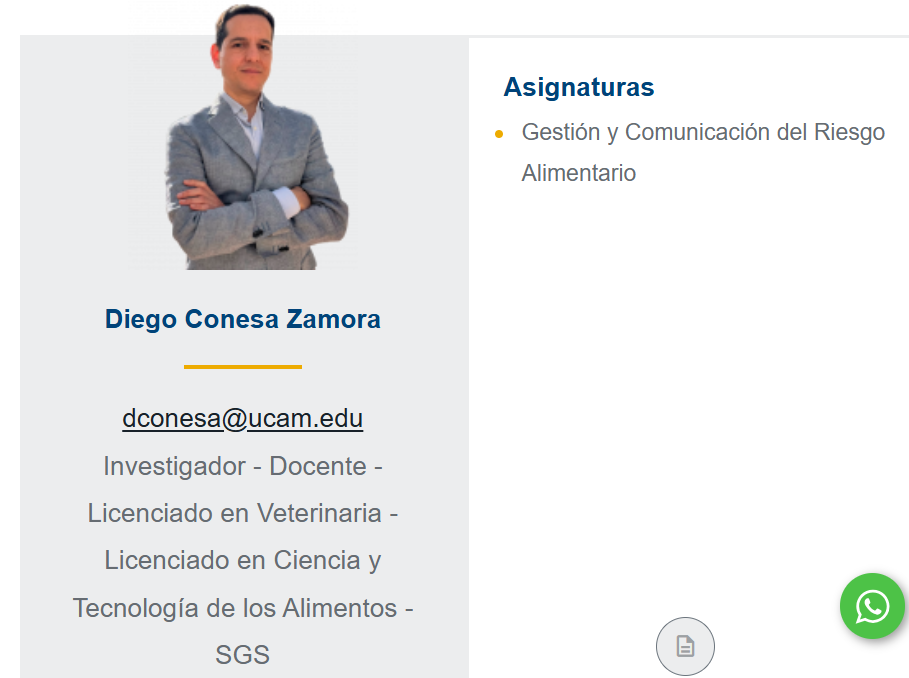
Task: Click the yellow divider under the name
Action: (242, 367)
